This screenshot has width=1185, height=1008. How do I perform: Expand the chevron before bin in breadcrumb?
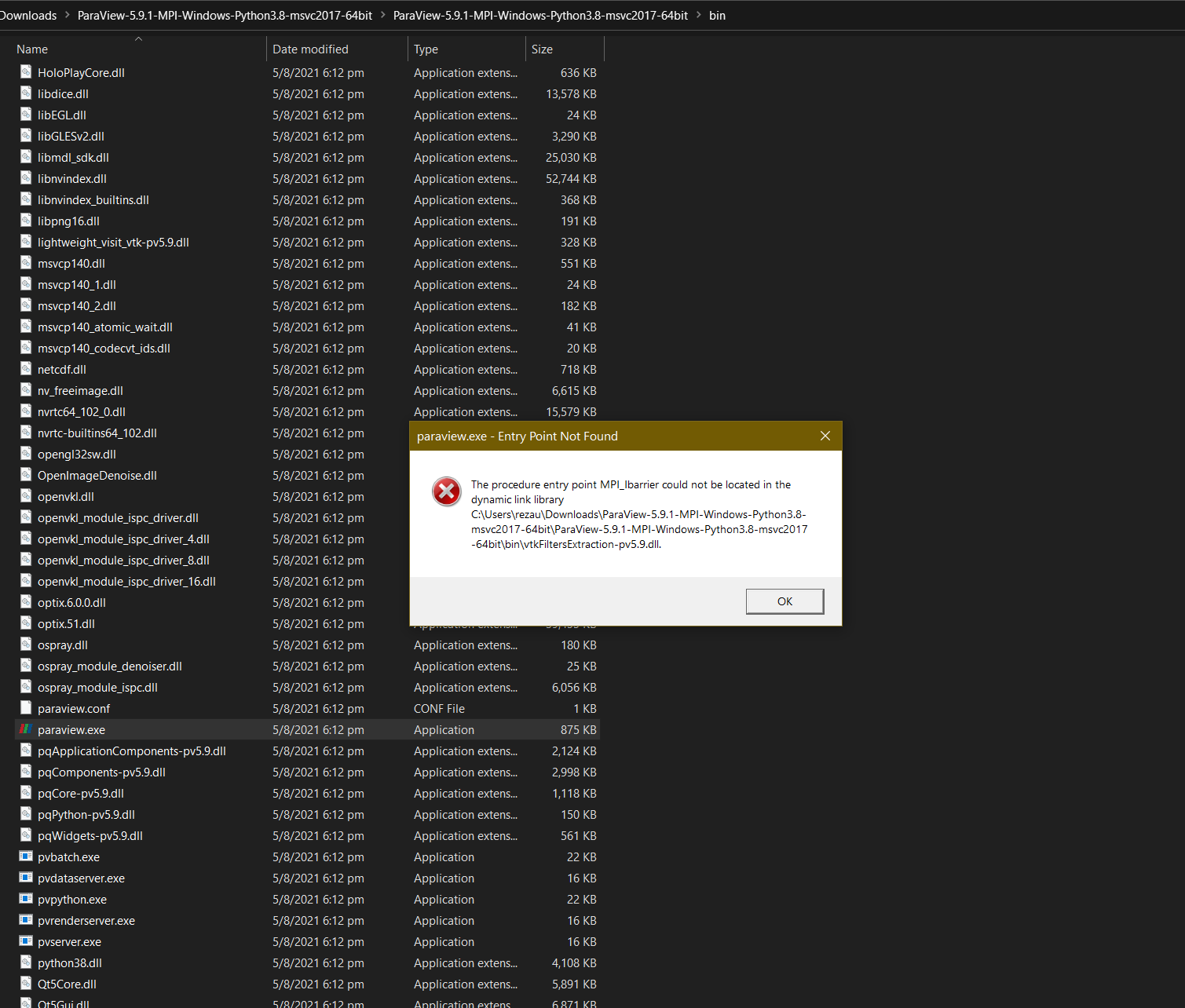[698, 15]
